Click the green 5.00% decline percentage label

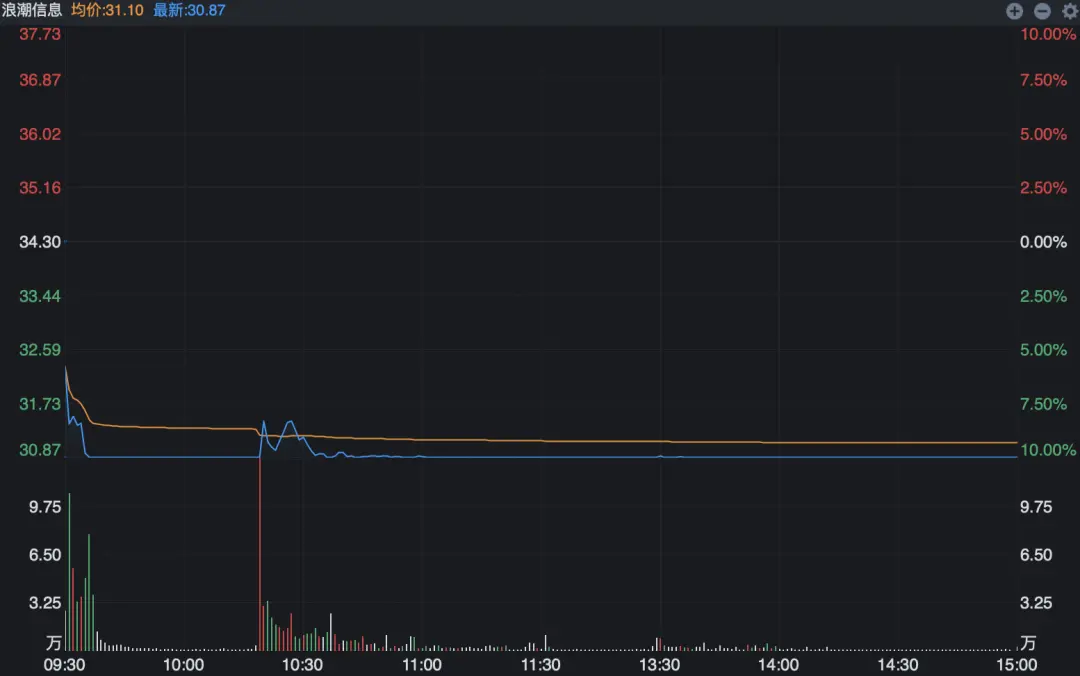1042,350
